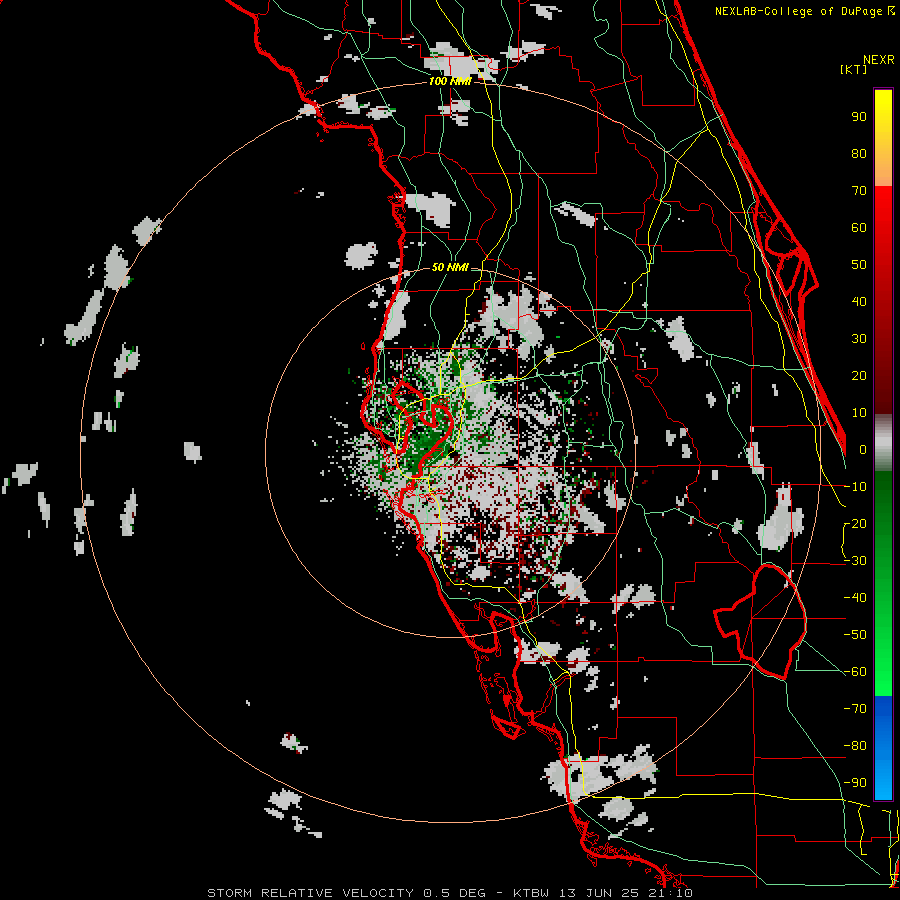Image resolution: width=900 pixels, height=900 pixels.
Task: Click the 13 JUN 25 21:10 timestamp
Action: pos(624,893)
